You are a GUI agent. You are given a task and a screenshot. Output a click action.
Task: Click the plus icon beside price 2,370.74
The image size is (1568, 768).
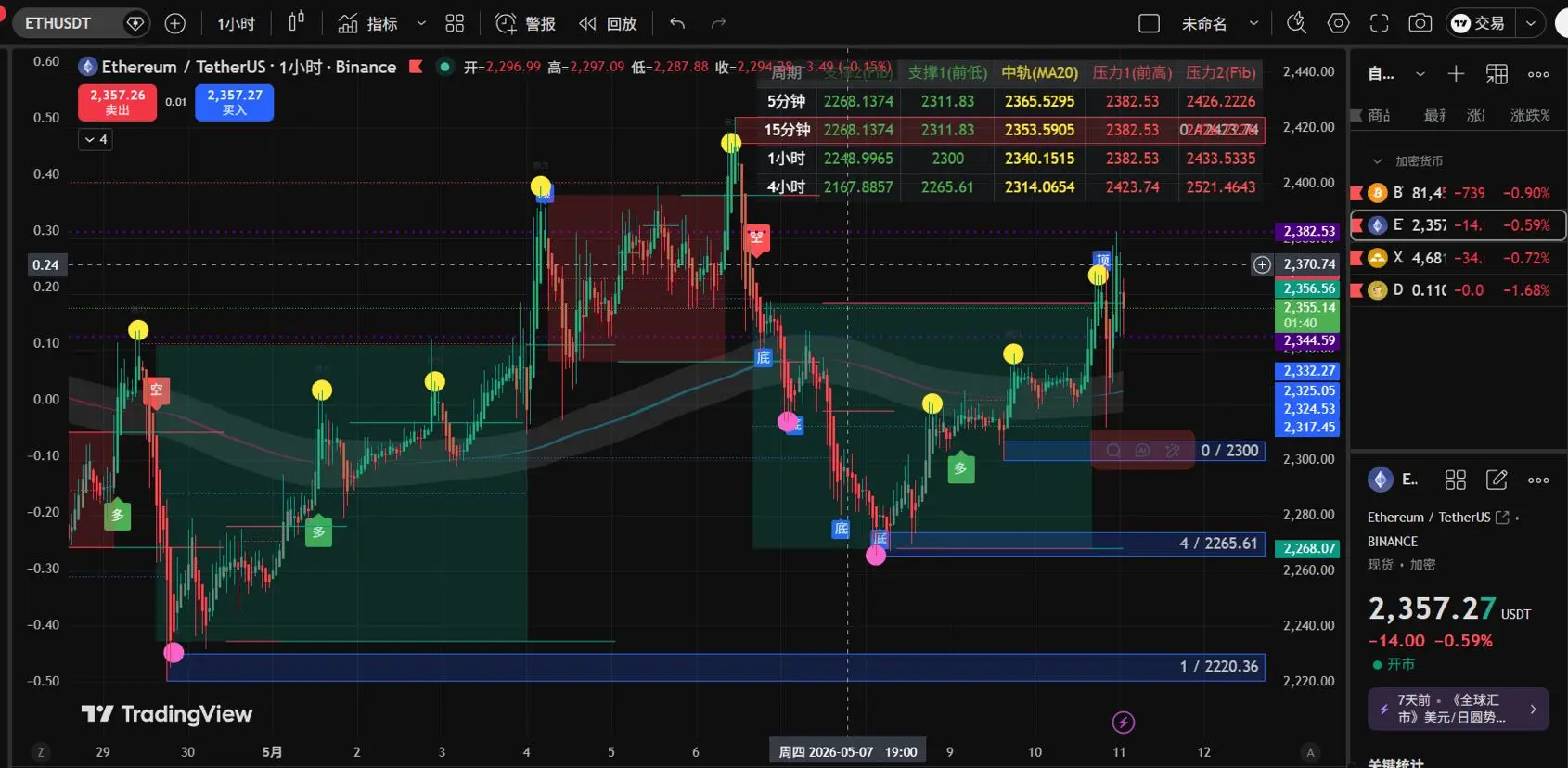(1262, 264)
